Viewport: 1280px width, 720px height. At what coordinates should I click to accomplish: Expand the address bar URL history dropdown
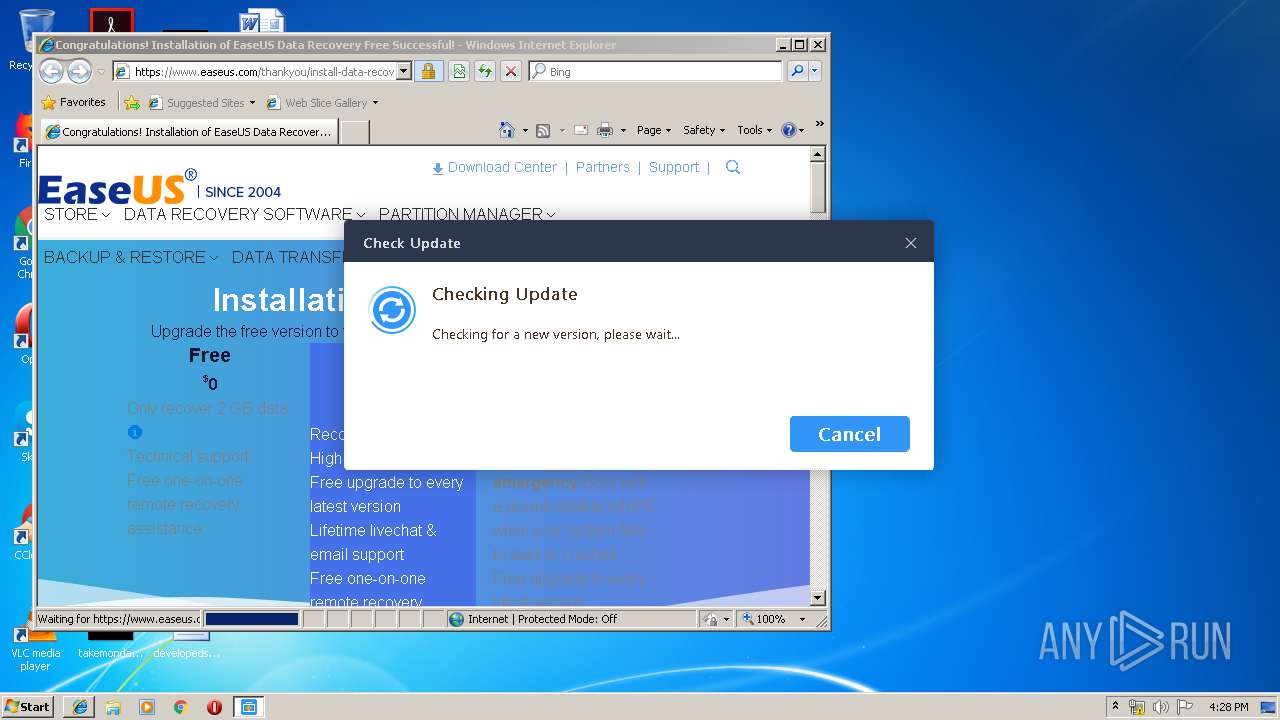(404, 71)
